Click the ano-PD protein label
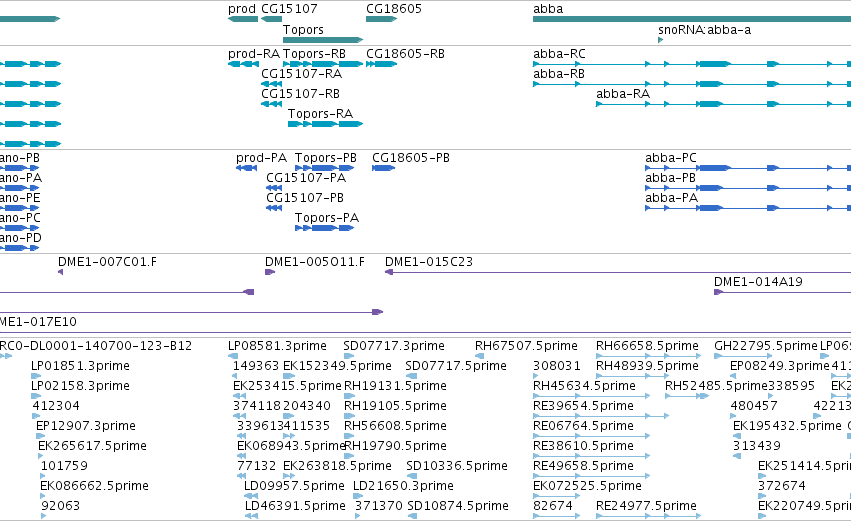 point(21,238)
